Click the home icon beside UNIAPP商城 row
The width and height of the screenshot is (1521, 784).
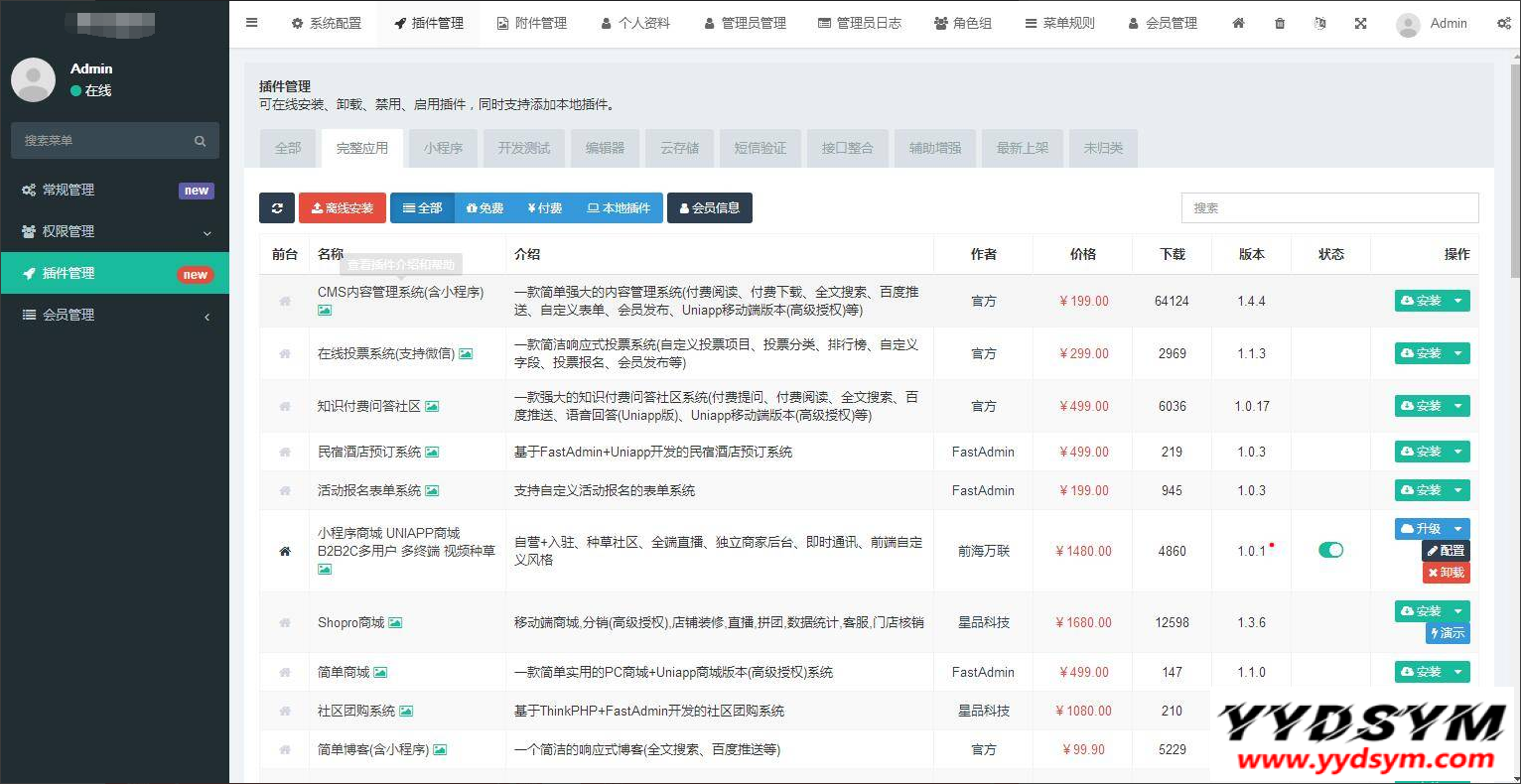[285, 551]
